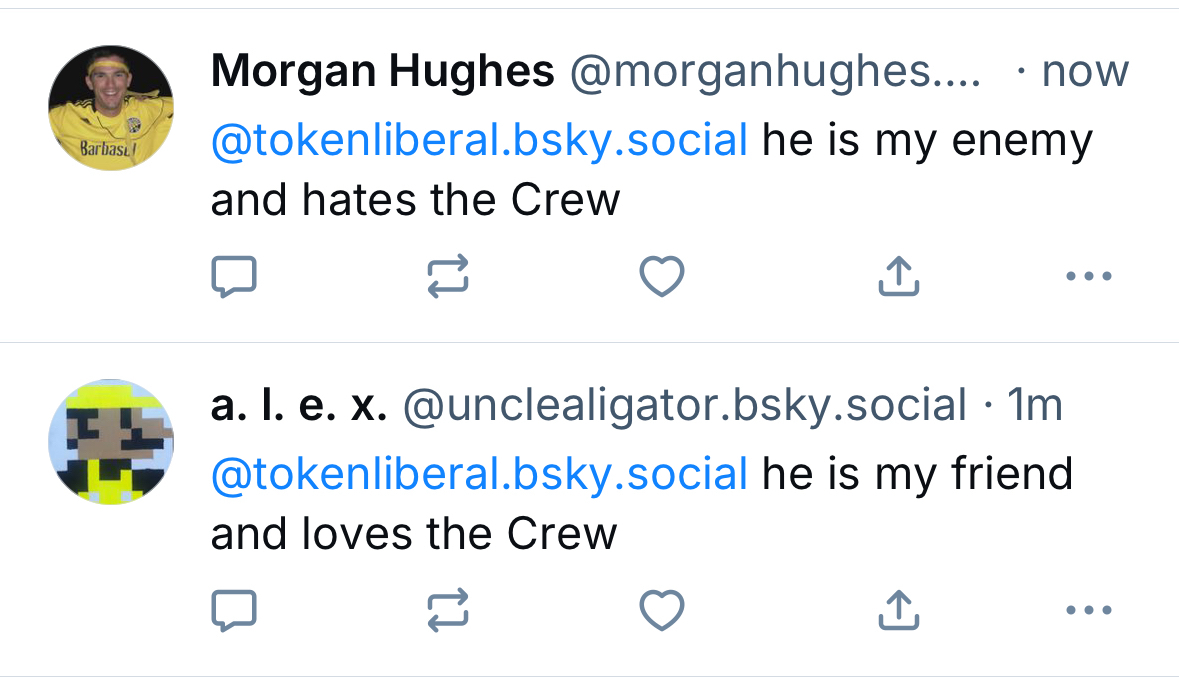Repost a. l. e. x.'s post
The width and height of the screenshot is (1179, 698).
(x=447, y=609)
